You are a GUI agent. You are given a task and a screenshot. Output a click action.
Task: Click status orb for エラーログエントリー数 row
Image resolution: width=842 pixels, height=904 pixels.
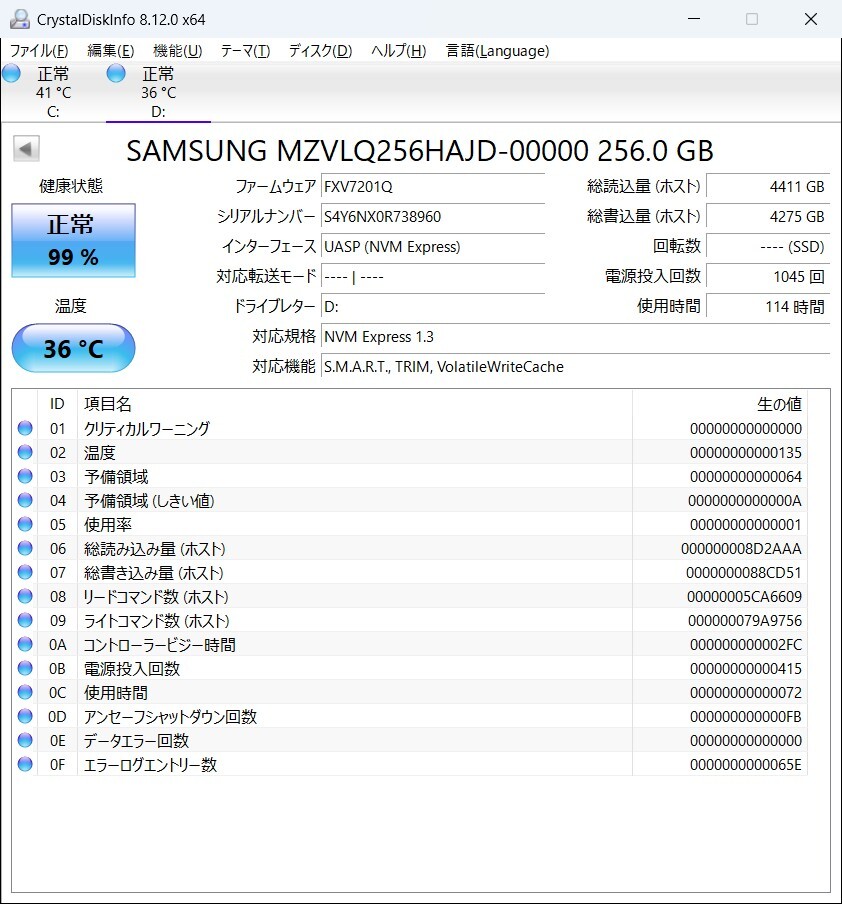25,765
